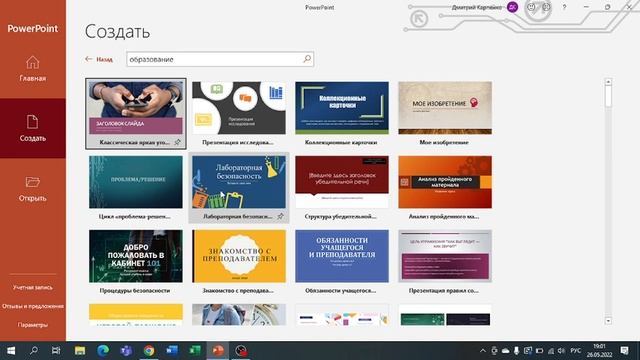
Task: Open the Дмитрий Карпенко account avatar
Action: pyautogui.click(x=513, y=7)
